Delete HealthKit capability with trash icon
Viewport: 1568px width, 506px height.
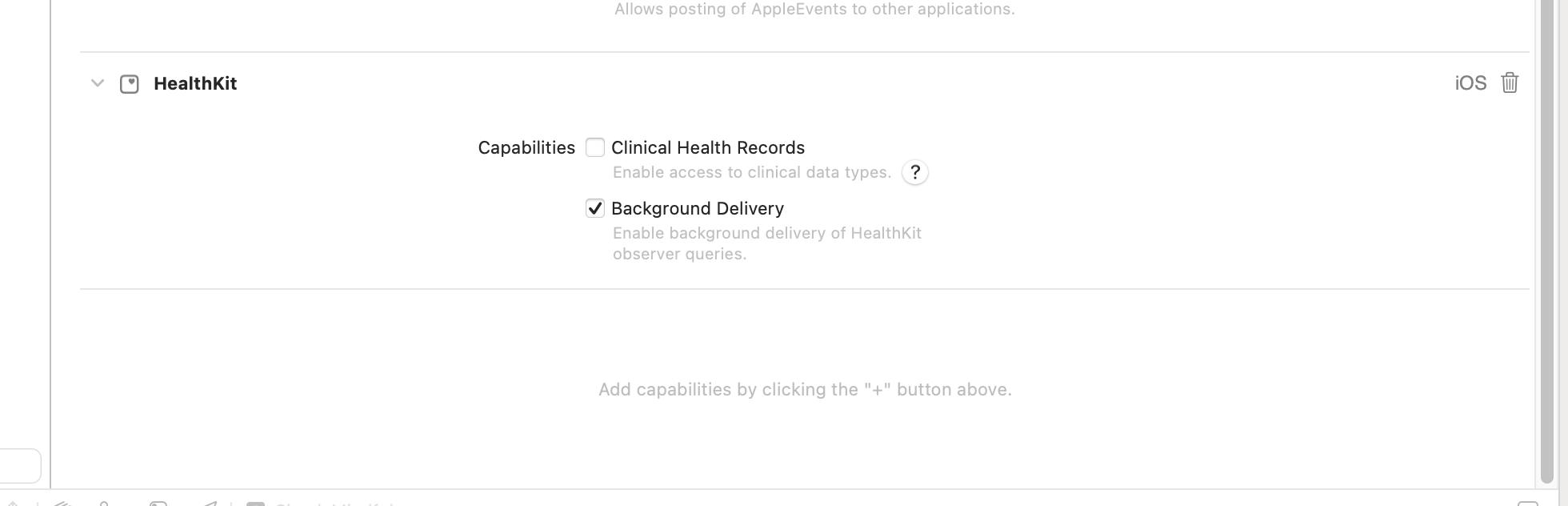coord(1510,83)
